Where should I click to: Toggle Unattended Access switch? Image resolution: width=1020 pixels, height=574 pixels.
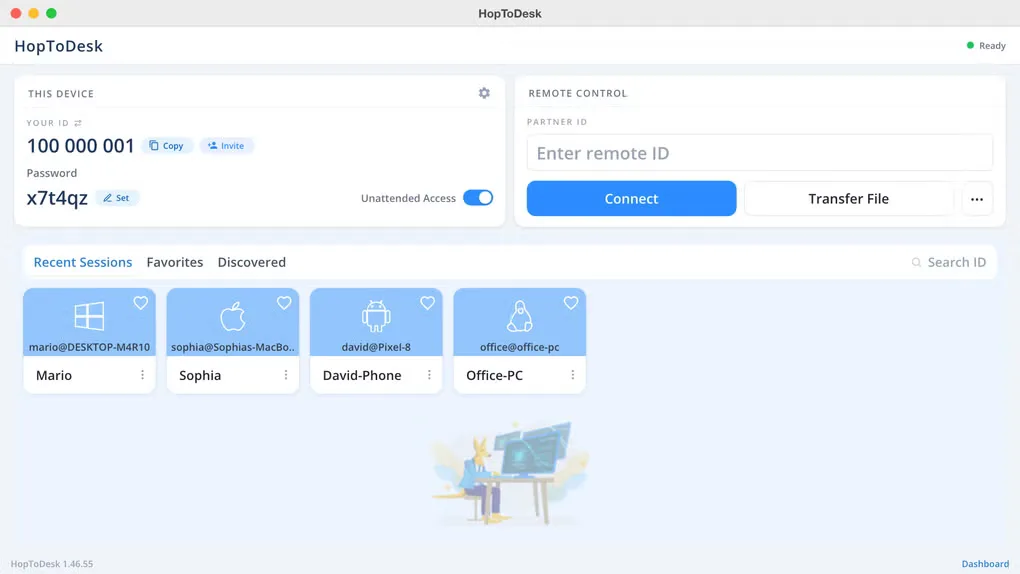coord(478,198)
